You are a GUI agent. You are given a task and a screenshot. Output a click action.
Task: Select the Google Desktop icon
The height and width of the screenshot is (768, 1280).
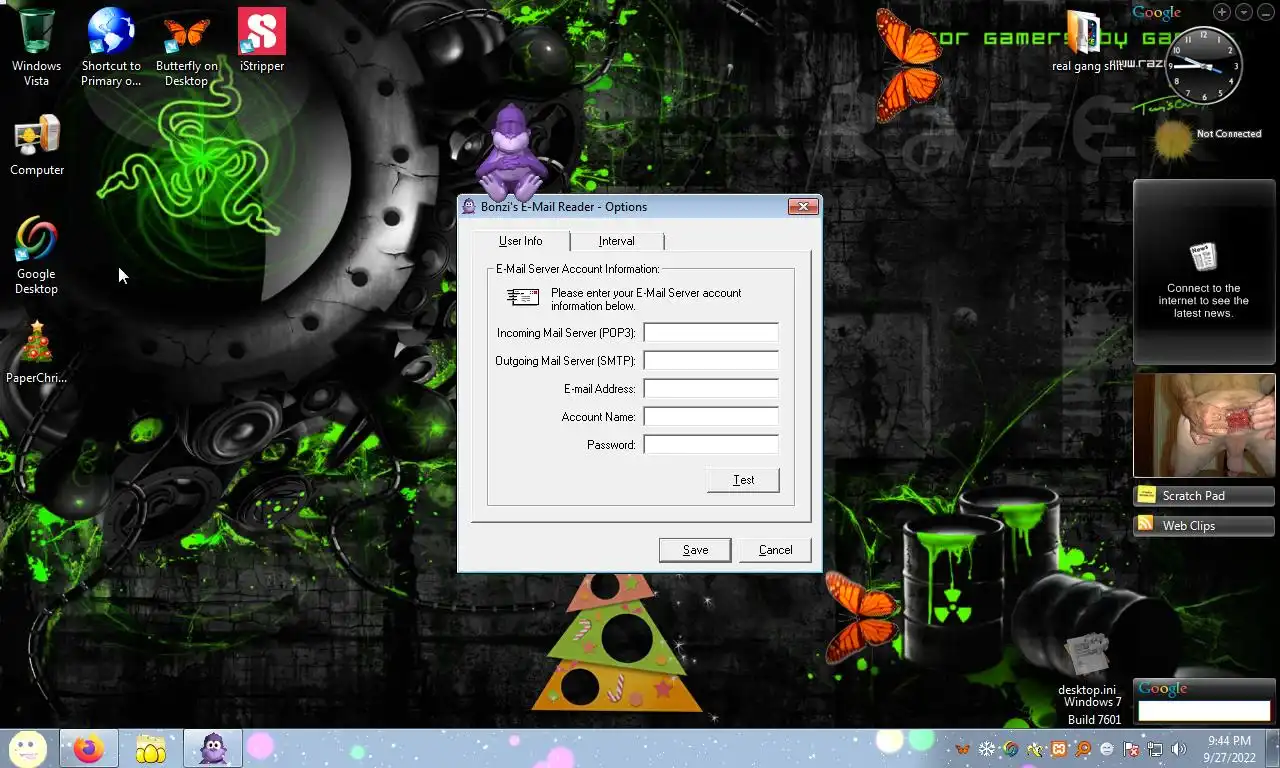[x=36, y=255]
